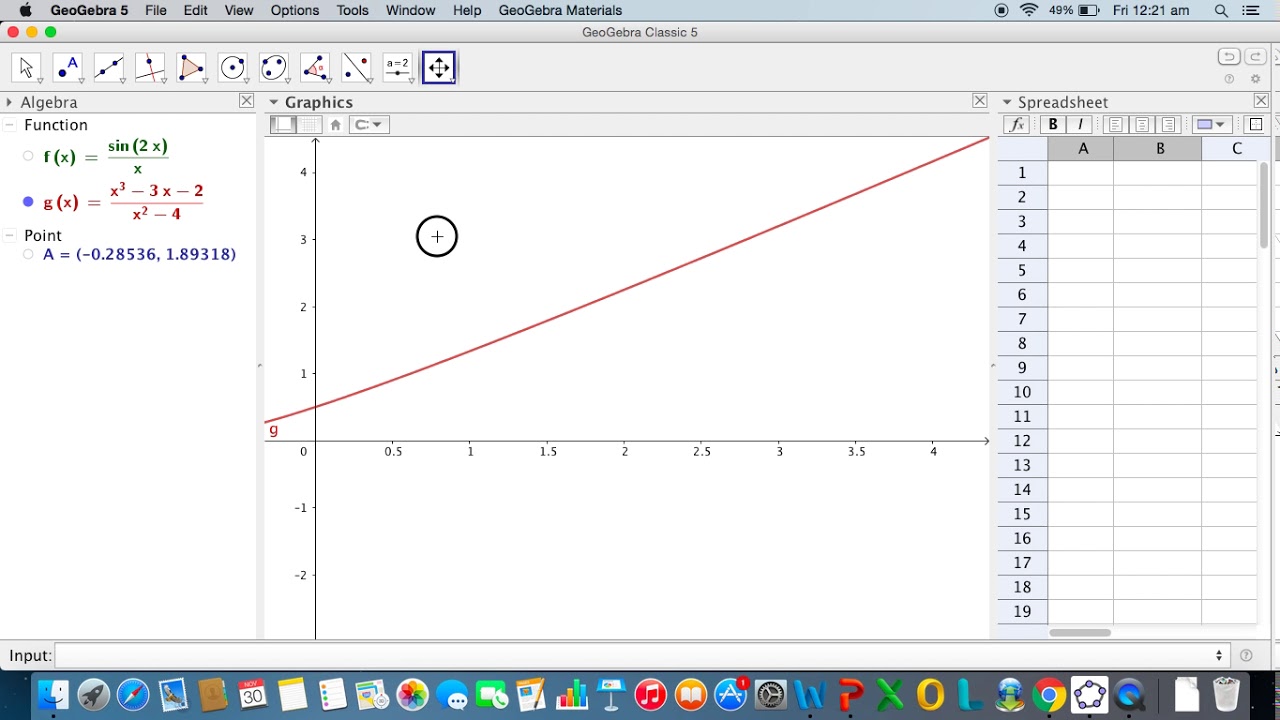This screenshot has height=720, width=1280.
Task: Pick the Reflect about Line tool
Action: tap(357, 68)
